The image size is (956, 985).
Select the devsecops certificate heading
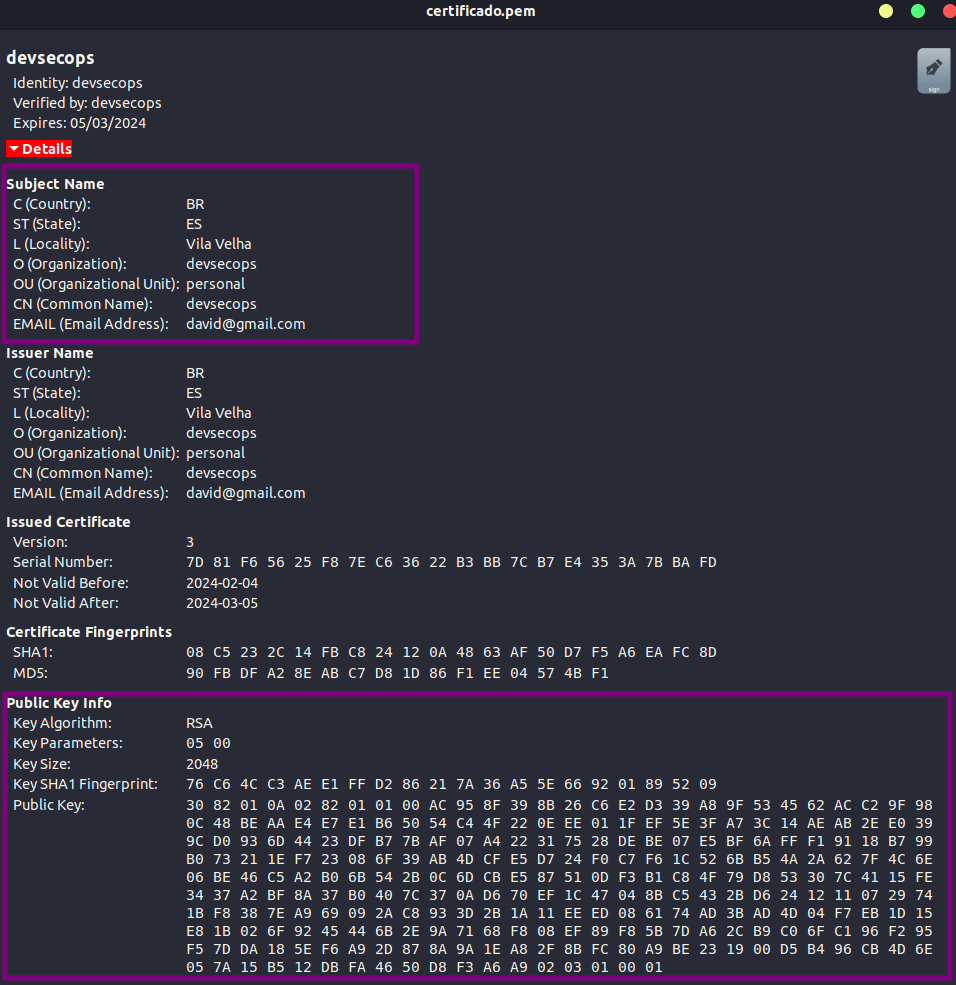pyautogui.click(x=50, y=58)
